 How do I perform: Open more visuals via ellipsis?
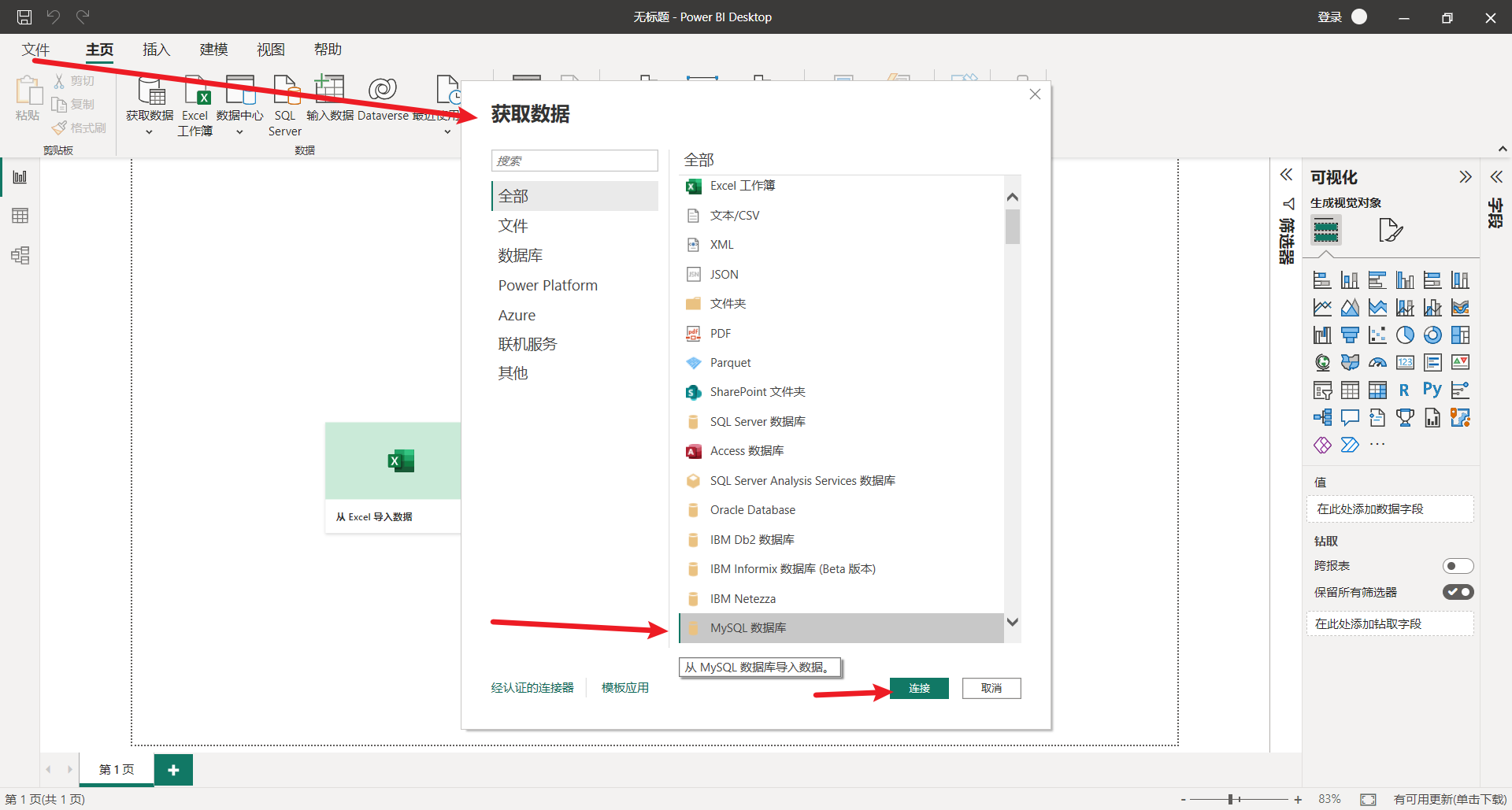click(1377, 445)
